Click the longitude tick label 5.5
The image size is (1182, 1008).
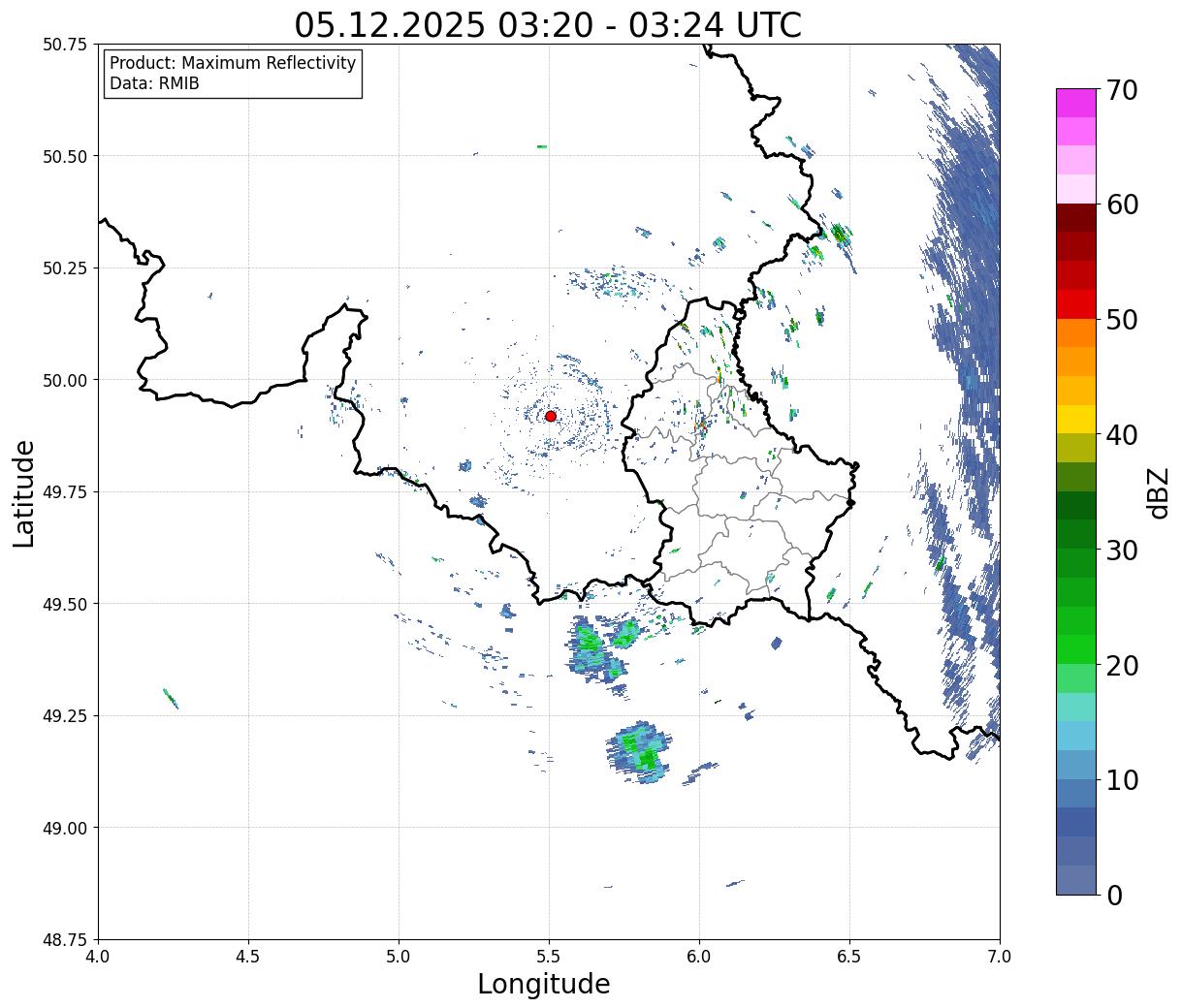(549, 957)
